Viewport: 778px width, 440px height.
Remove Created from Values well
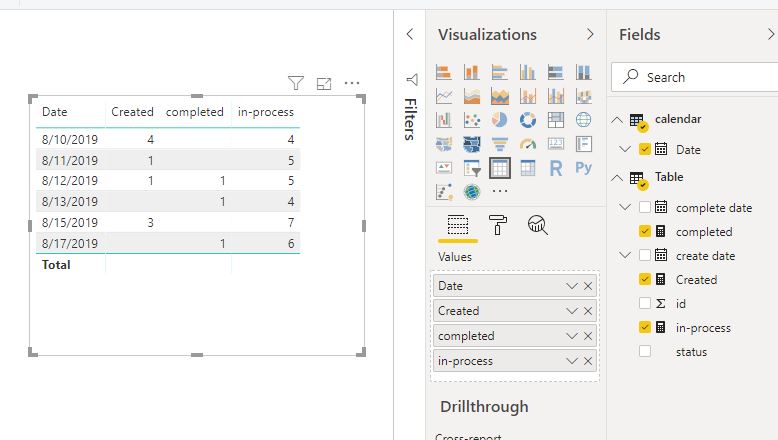[x=588, y=311]
